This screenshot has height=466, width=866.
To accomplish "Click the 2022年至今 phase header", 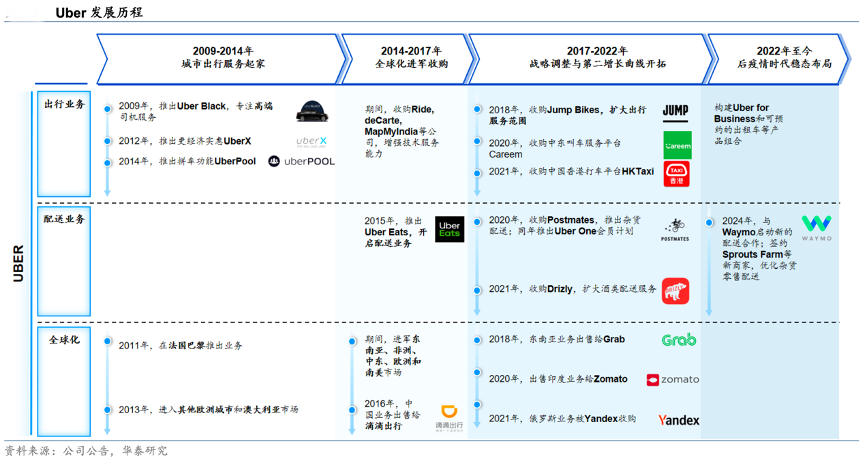I will point(784,57).
